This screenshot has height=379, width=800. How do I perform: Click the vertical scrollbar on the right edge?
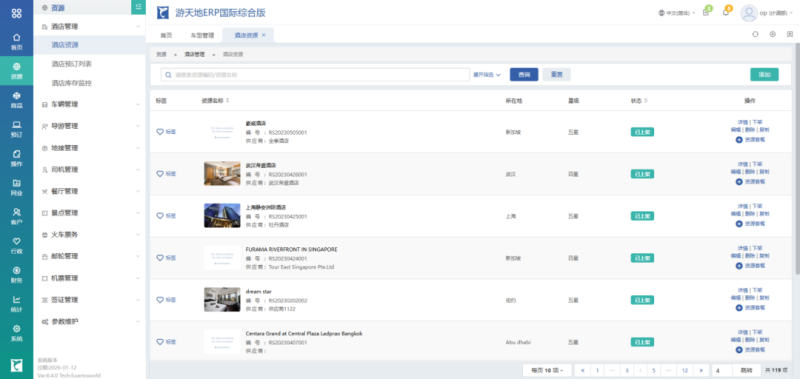pos(797,158)
